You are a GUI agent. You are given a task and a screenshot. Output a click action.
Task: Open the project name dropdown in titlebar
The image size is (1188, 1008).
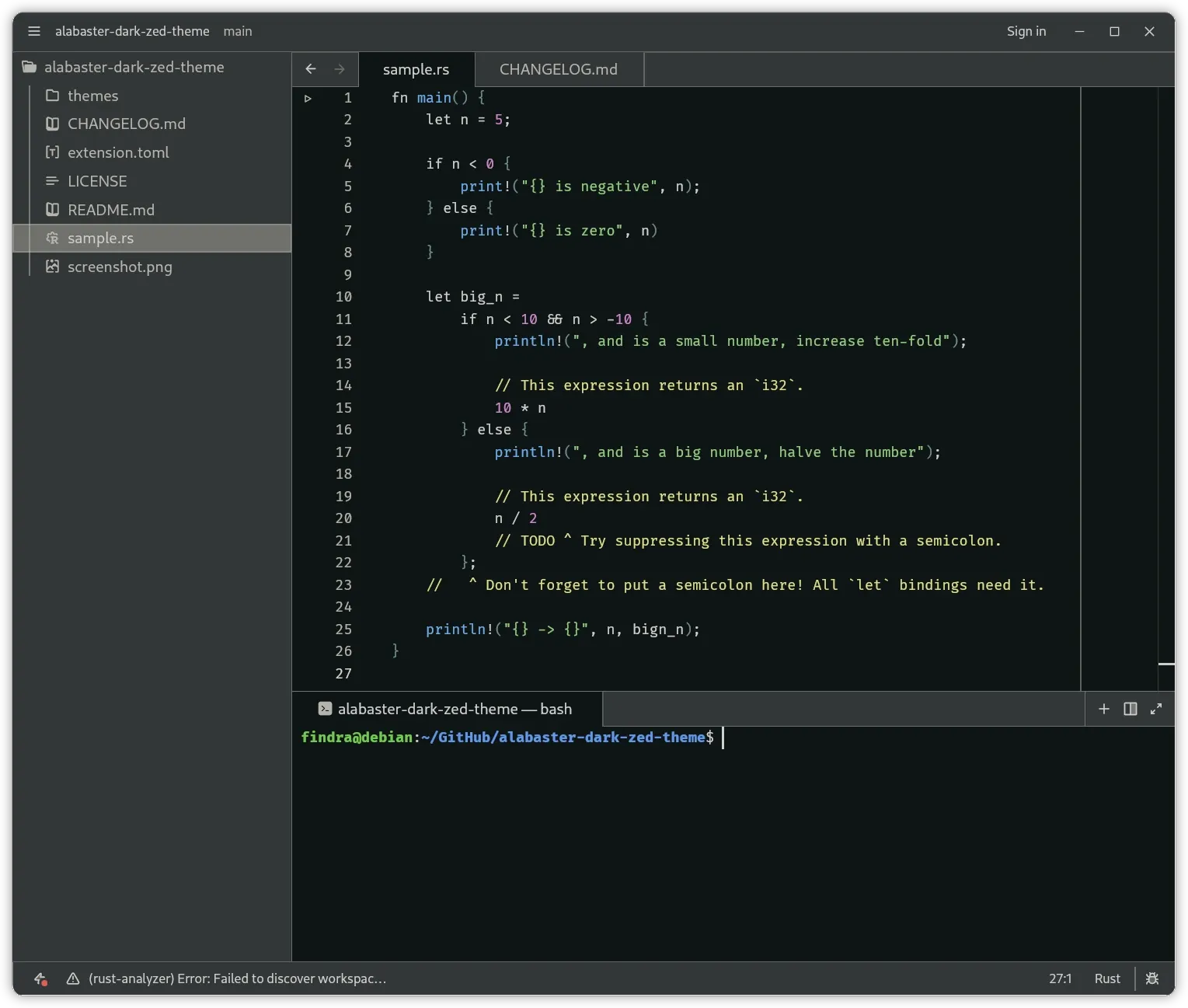pyautogui.click(x=132, y=31)
